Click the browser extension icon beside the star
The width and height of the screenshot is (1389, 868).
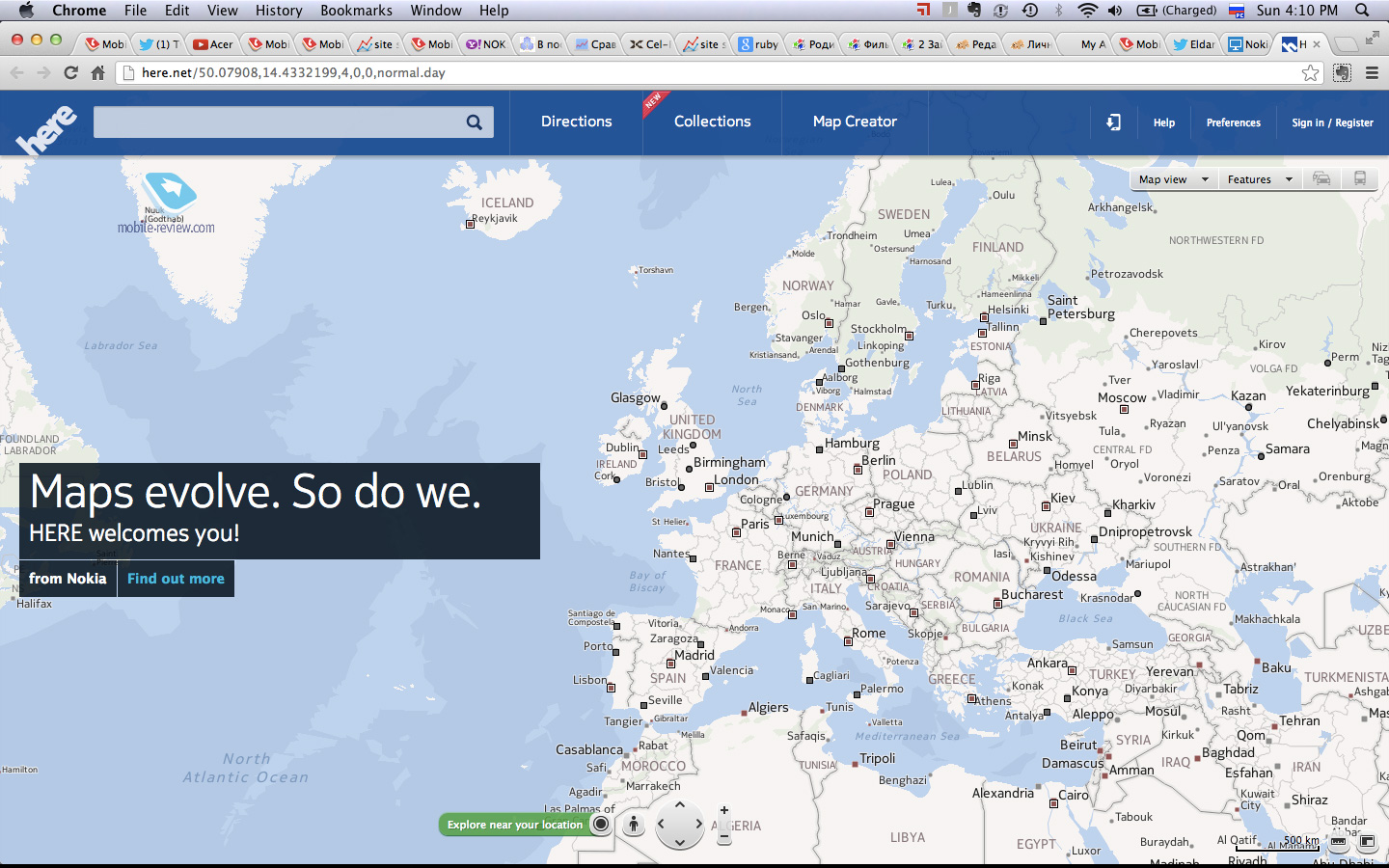click(1342, 72)
